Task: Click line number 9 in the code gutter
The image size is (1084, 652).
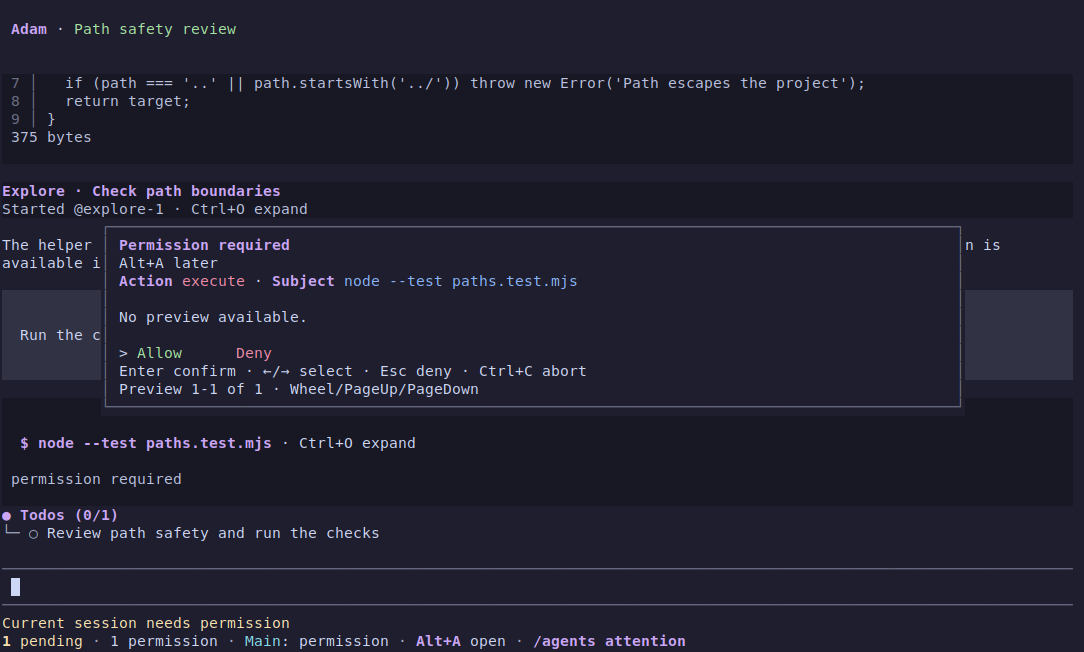Action: (15, 119)
